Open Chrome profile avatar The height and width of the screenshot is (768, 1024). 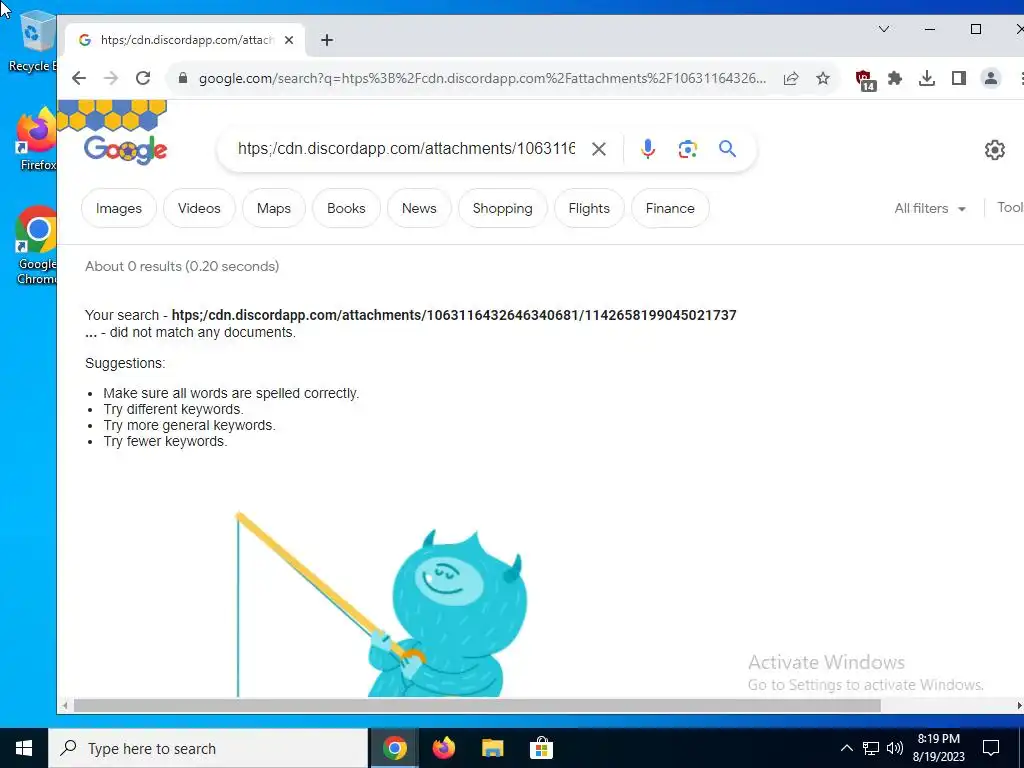[991, 78]
